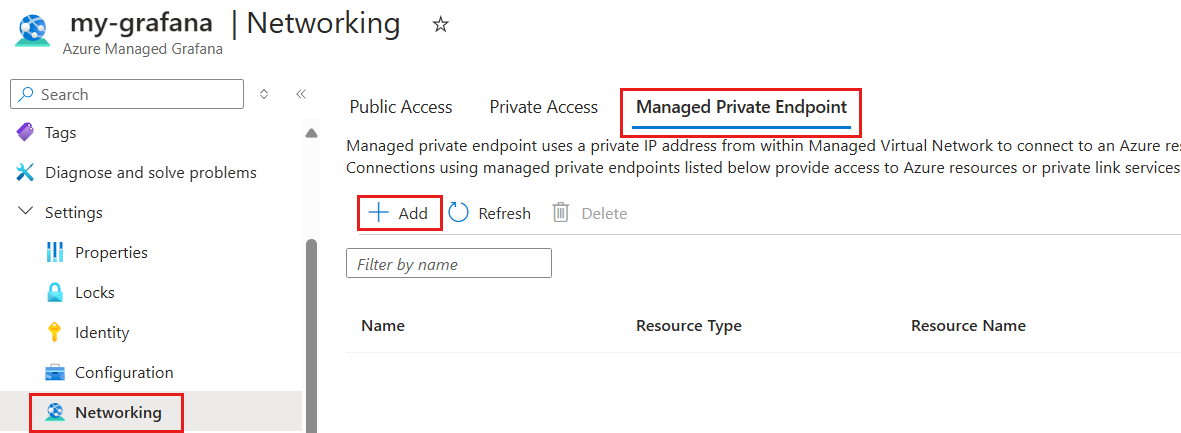Image resolution: width=1181 pixels, height=433 pixels.
Task: Click the Delete trash button
Action: 590,213
